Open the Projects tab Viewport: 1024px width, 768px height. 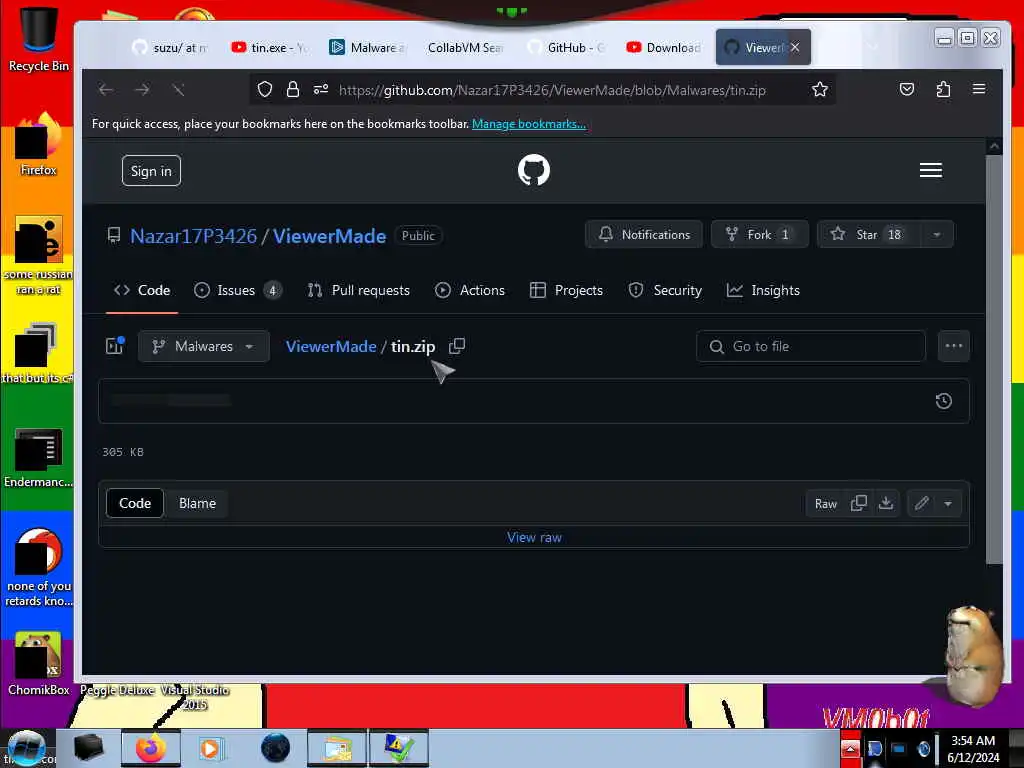pos(567,290)
